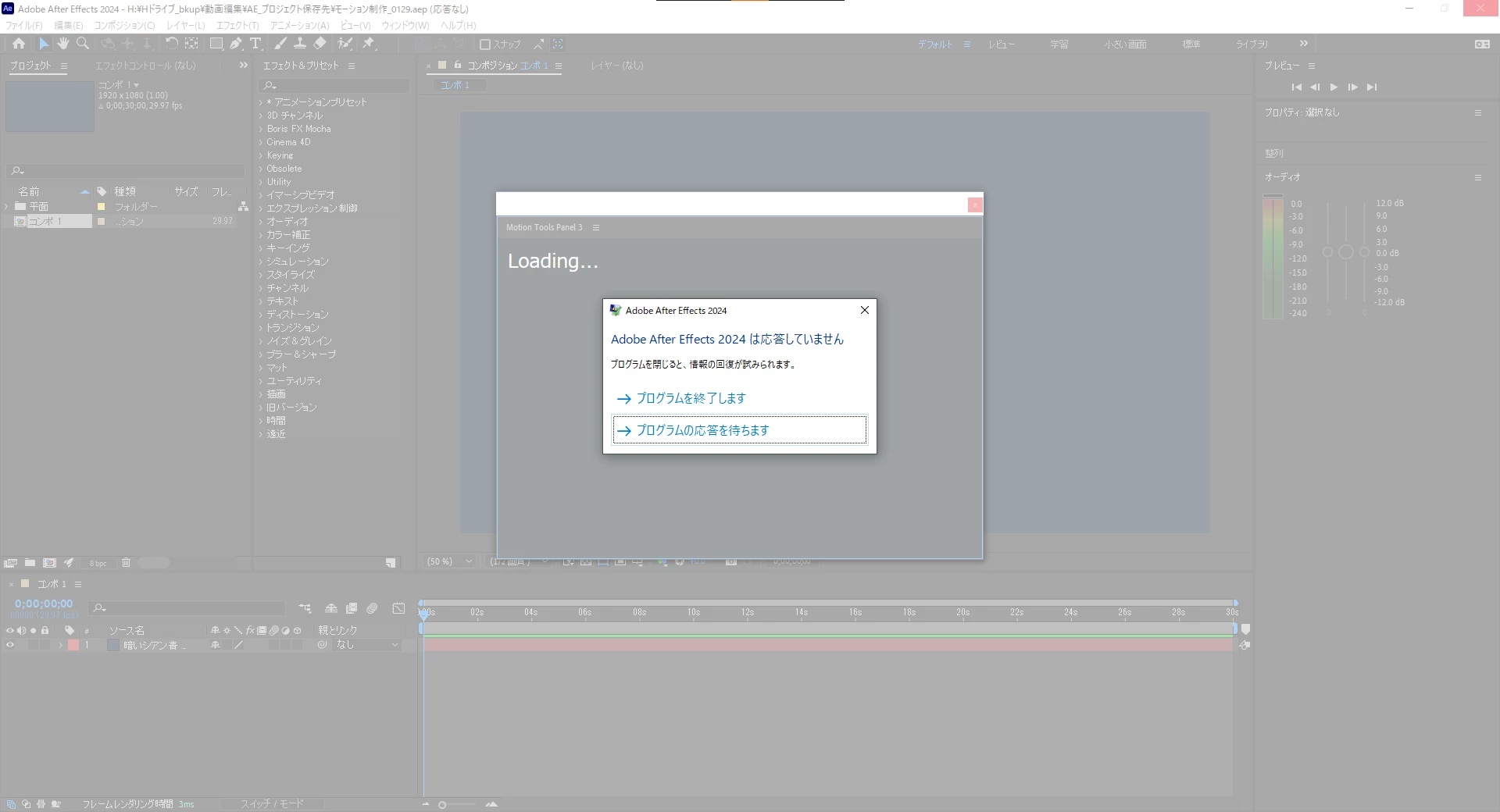Click Effects & Presets search field

point(336,85)
